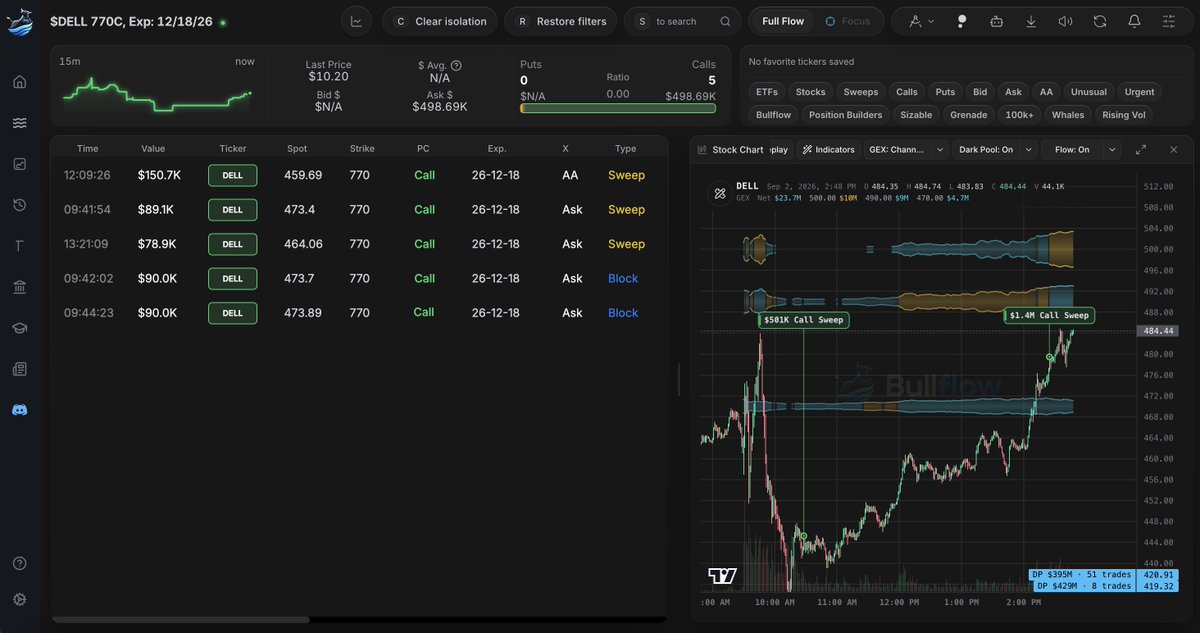Sort by Time column header
The height and width of the screenshot is (633, 1200).
88,148
